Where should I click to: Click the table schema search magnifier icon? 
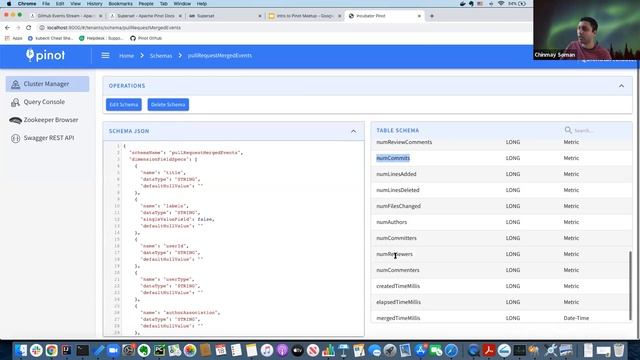(x=568, y=130)
